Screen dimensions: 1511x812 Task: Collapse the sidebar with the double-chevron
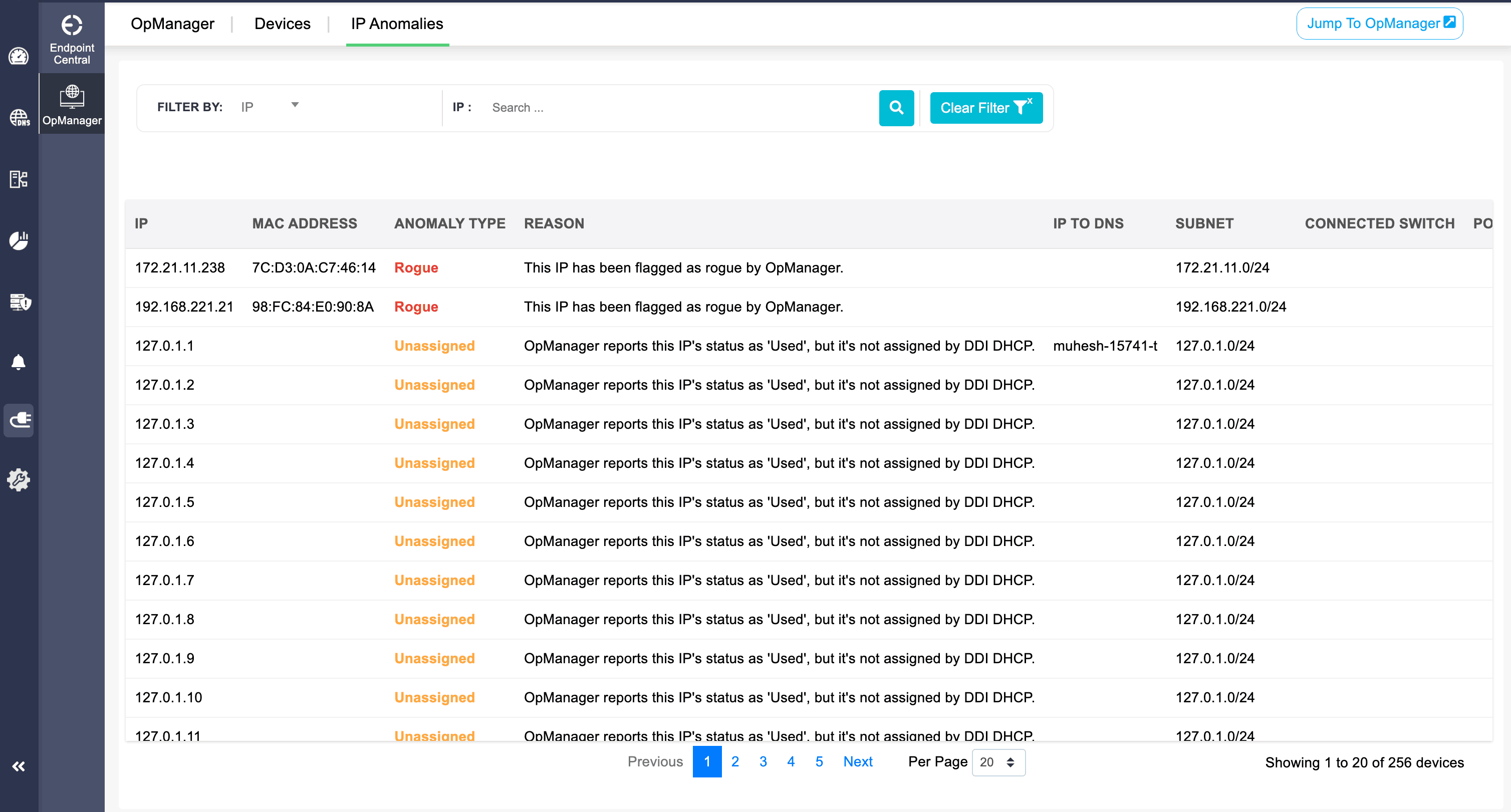18,766
